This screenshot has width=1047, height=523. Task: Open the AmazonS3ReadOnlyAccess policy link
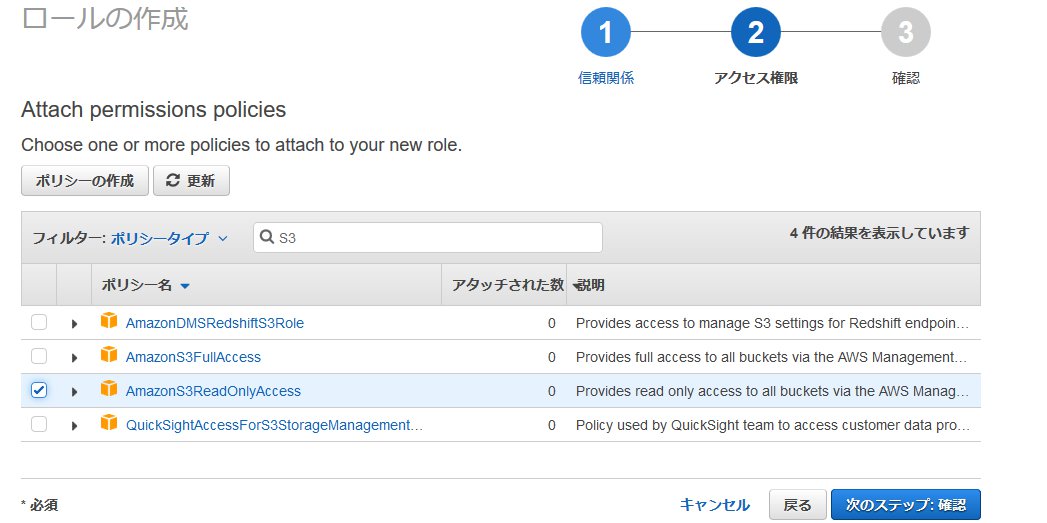(213, 391)
